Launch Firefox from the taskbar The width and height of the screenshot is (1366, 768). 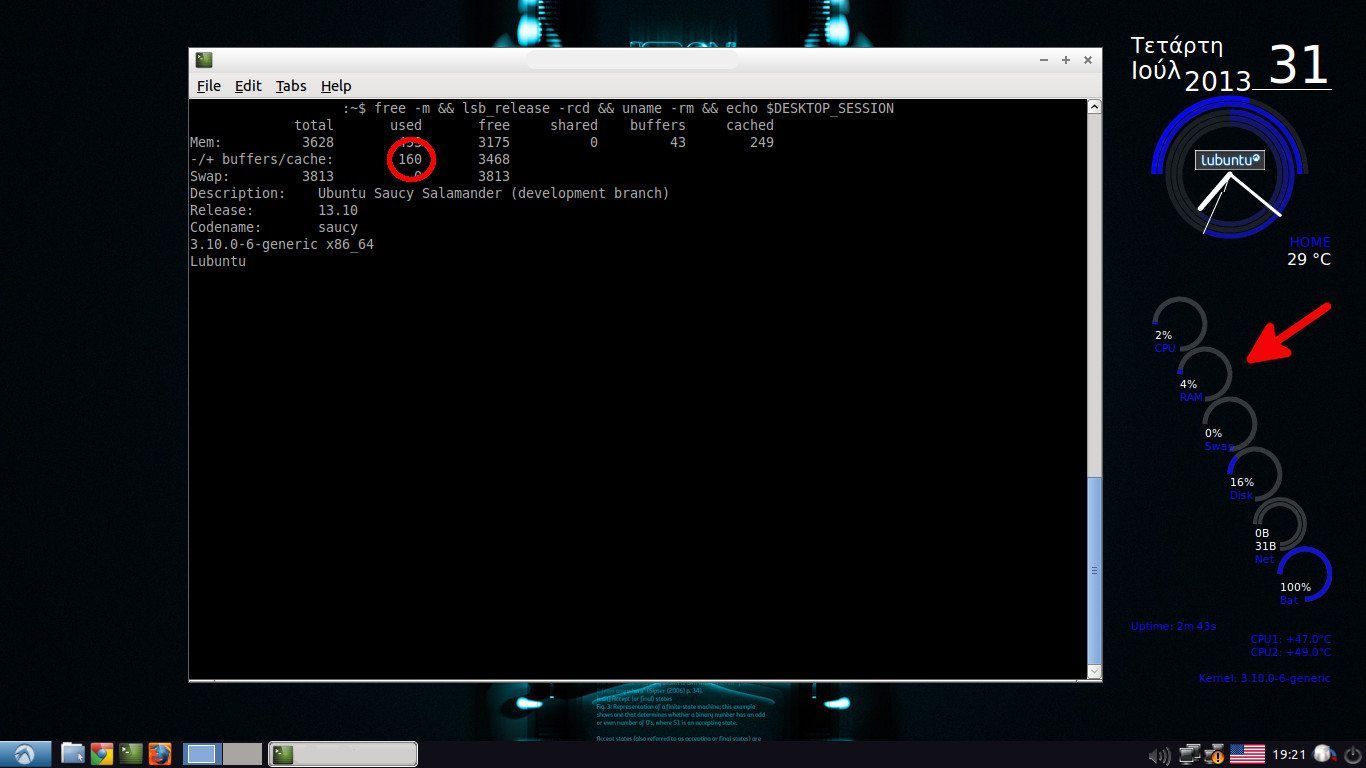(160, 754)
